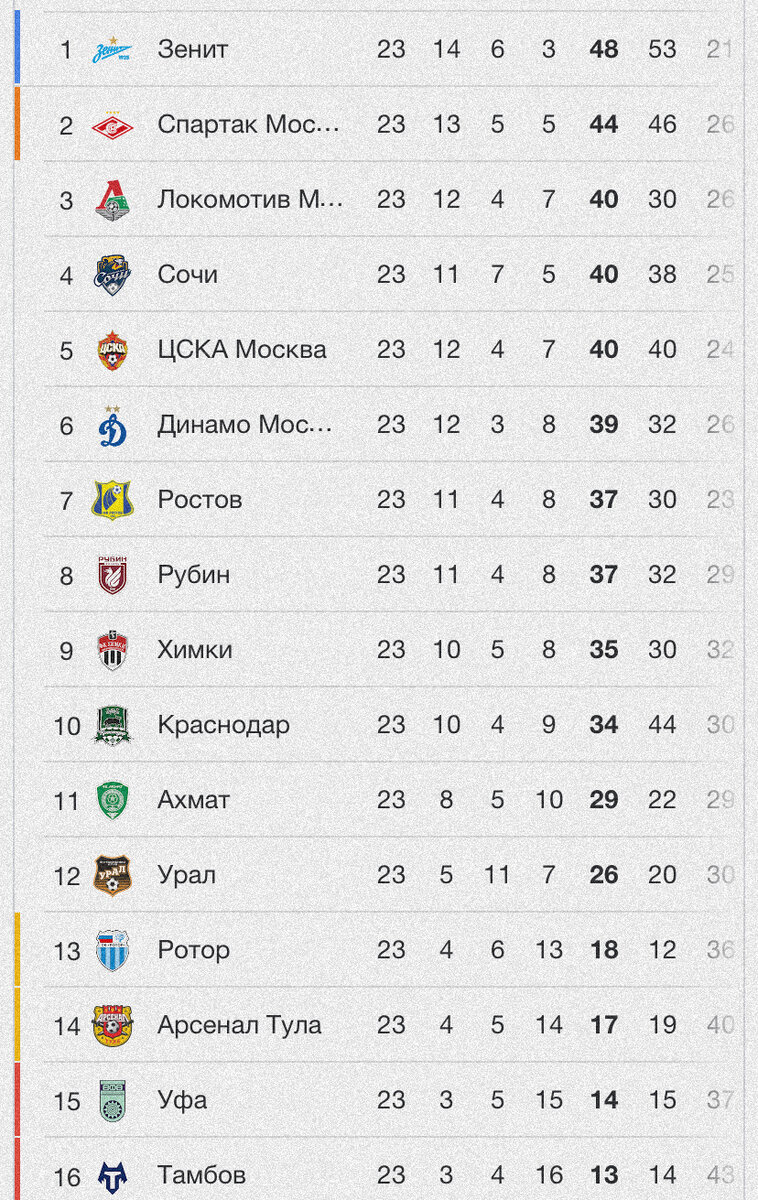Select the Краснодар team name
The width and height of the screenshot is (758, 1200).
pos(223,725)
